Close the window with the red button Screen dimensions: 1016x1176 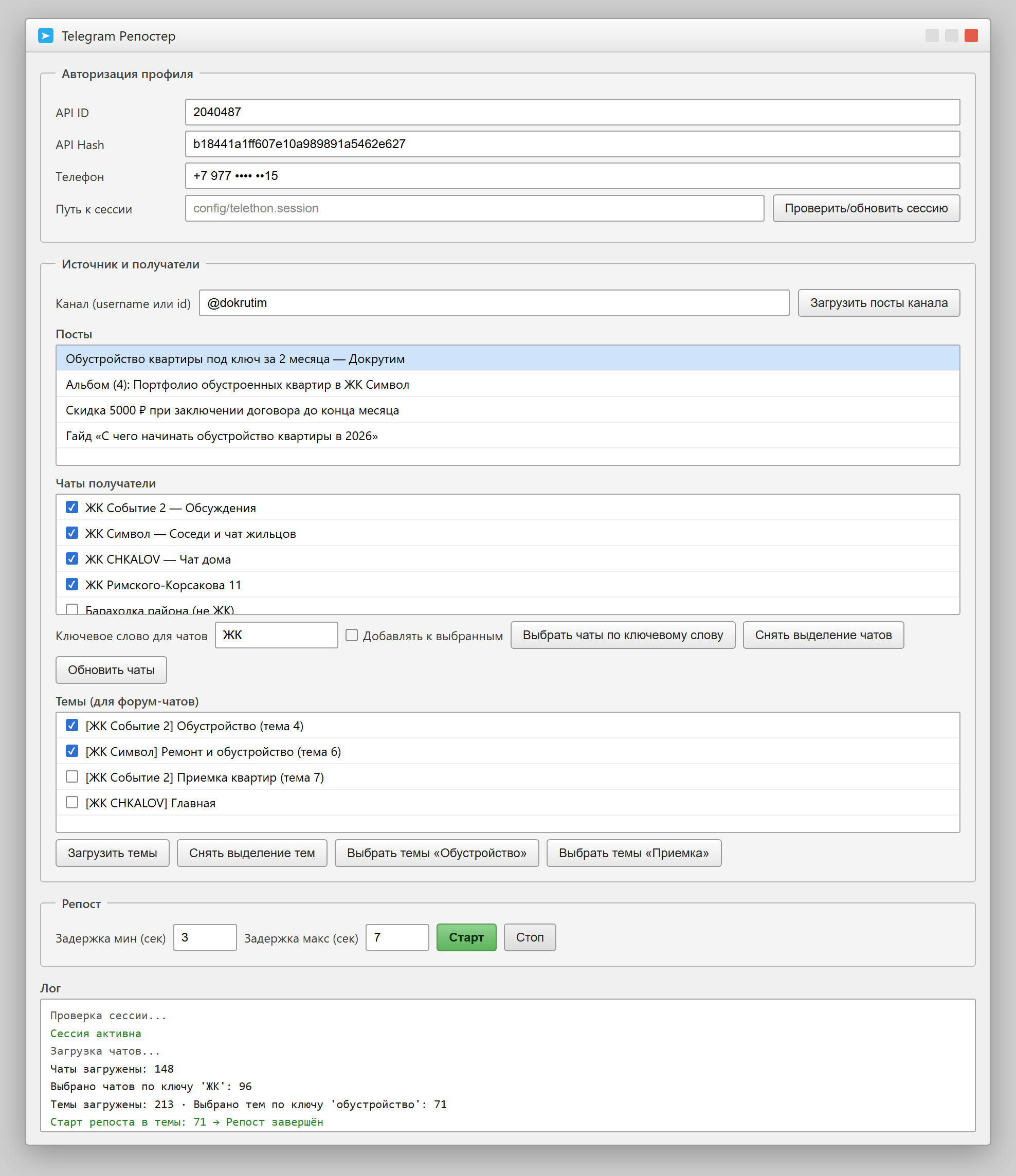tap(971, 36)
